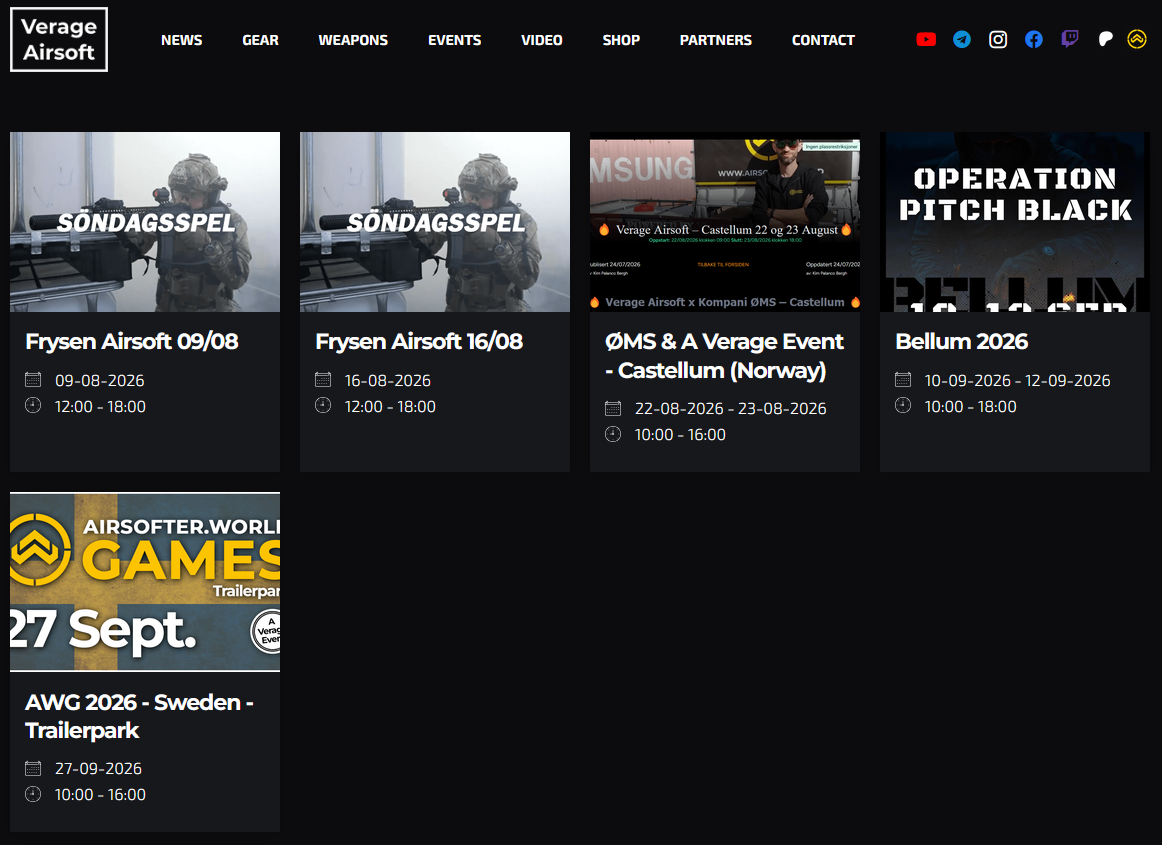Go to the GEAR section
The height and width of the screenshot is (845, 1162).
260,40
